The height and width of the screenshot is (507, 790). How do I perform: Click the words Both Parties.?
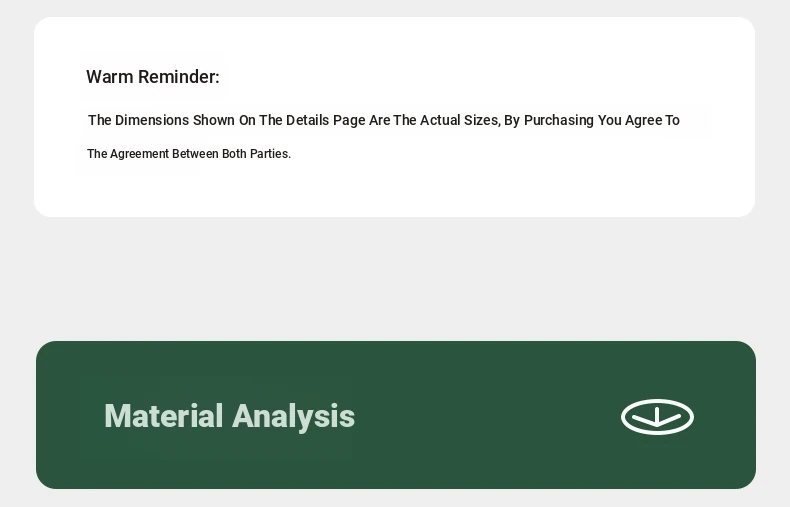[256, 154]
